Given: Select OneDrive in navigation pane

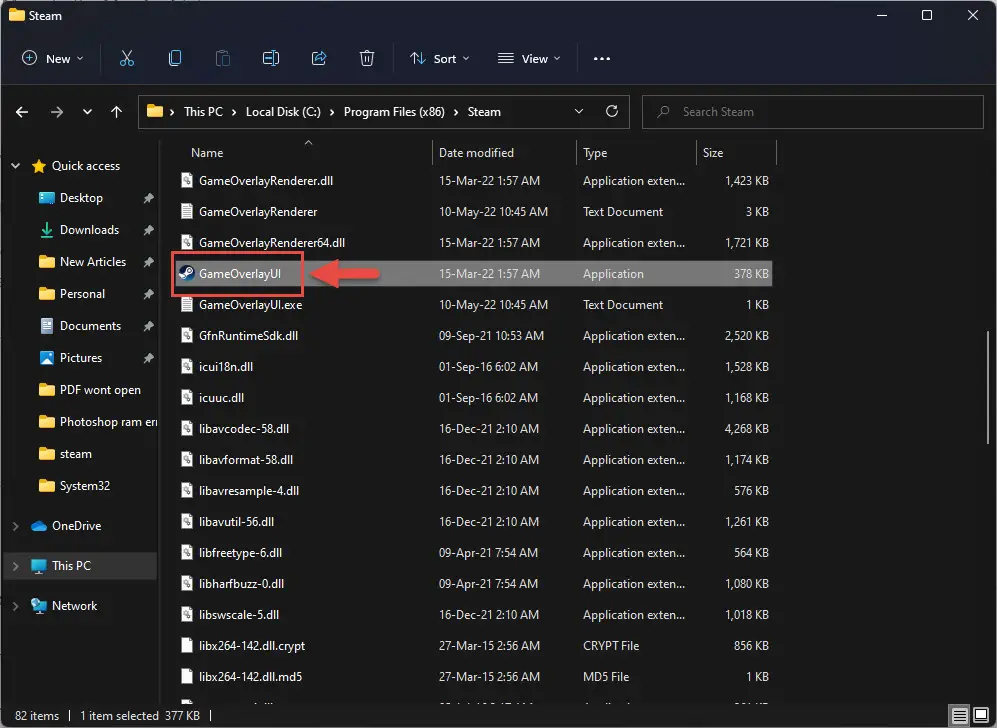Looking at the screenshot, I should point(76,526).
